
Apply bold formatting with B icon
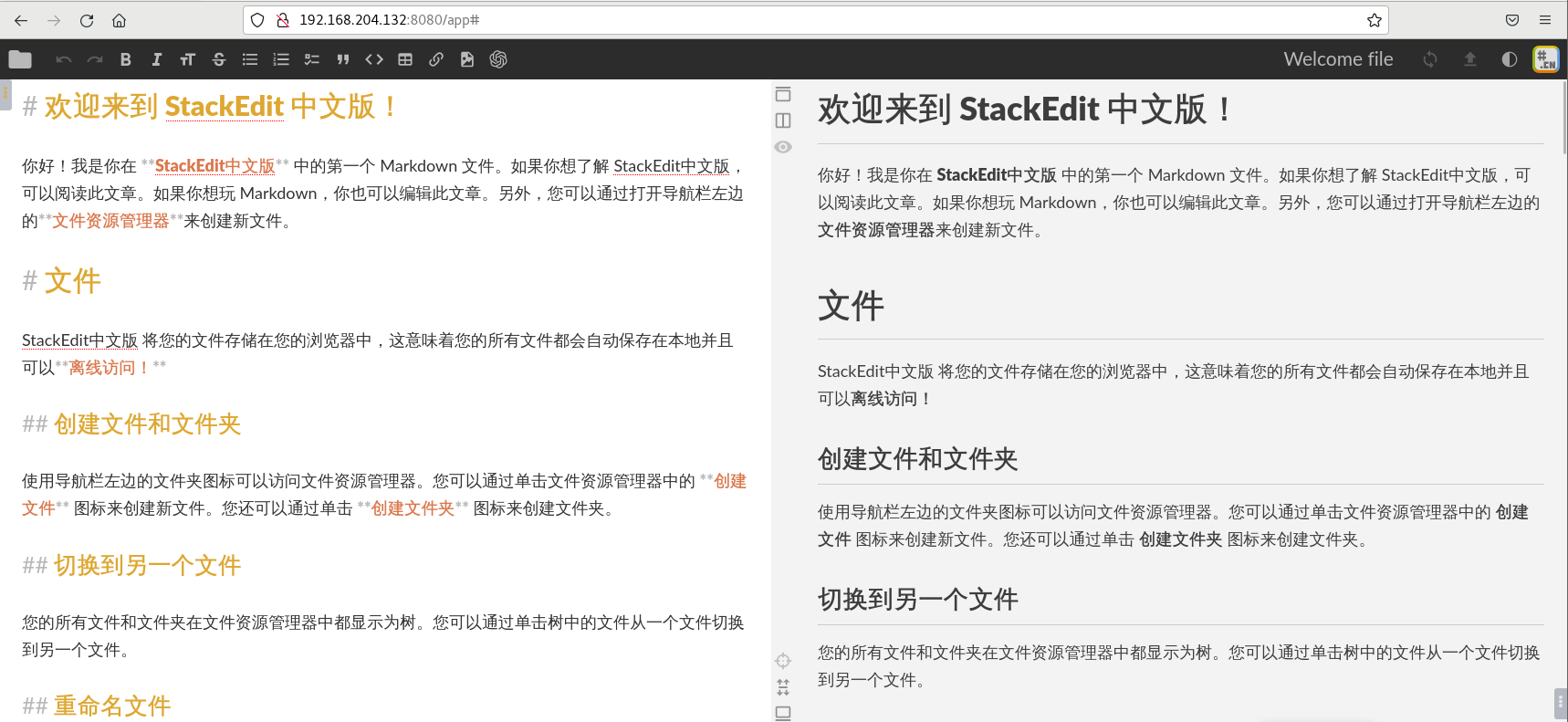pyautogui.click(x=126, y=59)
